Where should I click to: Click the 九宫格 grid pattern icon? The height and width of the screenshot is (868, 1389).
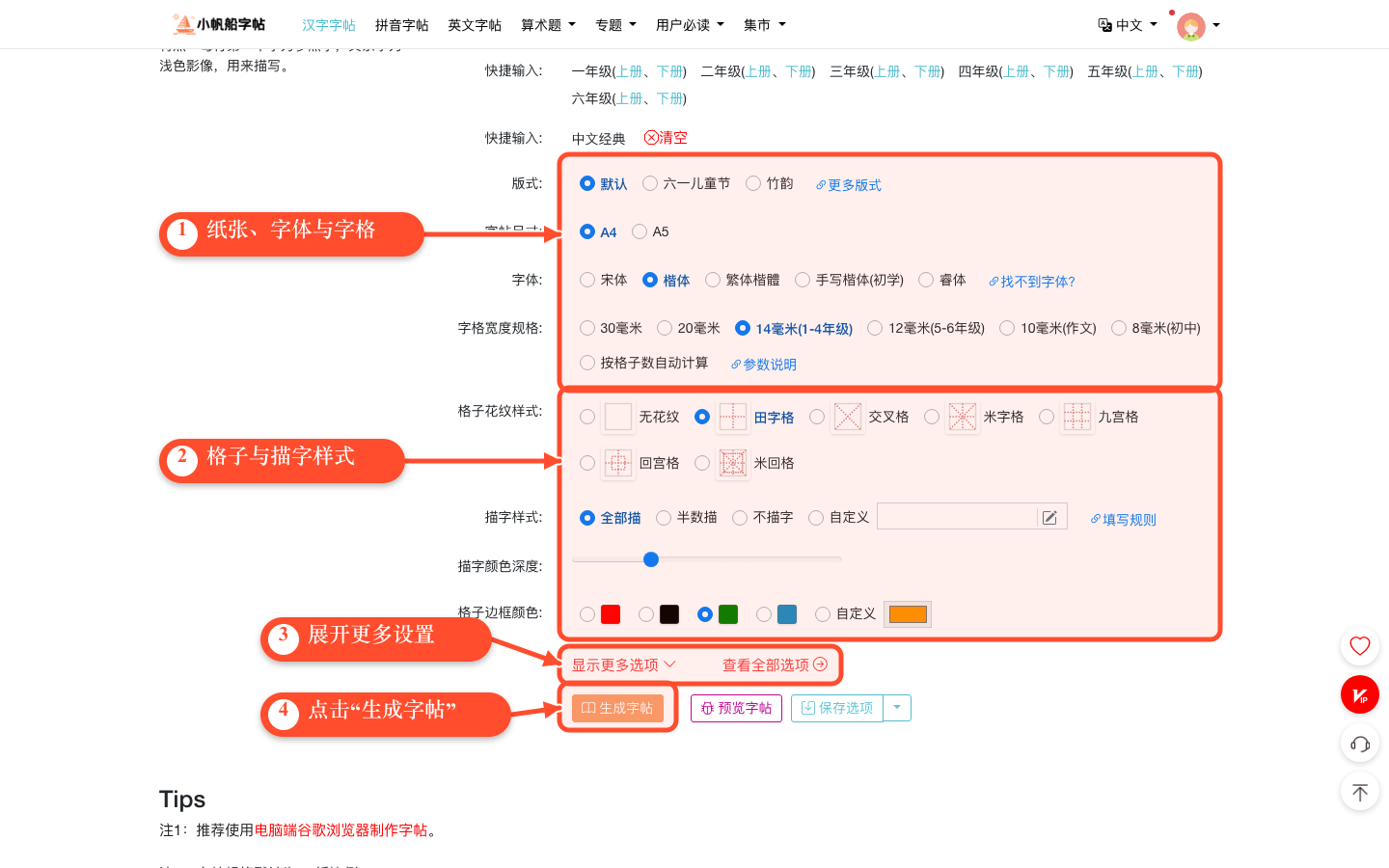click(1077, 417)
